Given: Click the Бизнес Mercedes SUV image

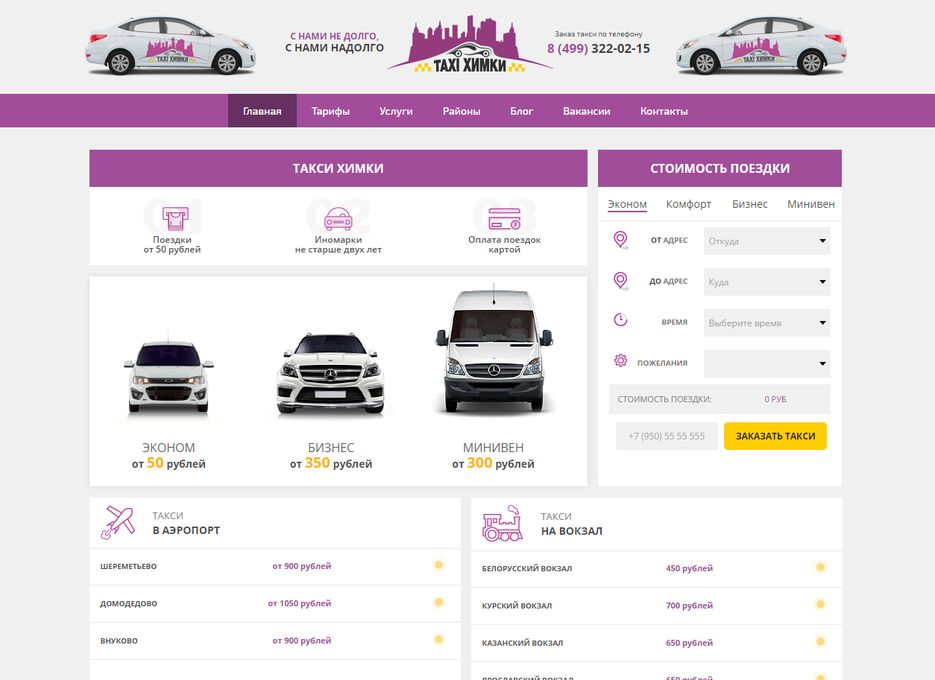Looking at the screenshot, I should pyautogui.click(x=331, y=374).
